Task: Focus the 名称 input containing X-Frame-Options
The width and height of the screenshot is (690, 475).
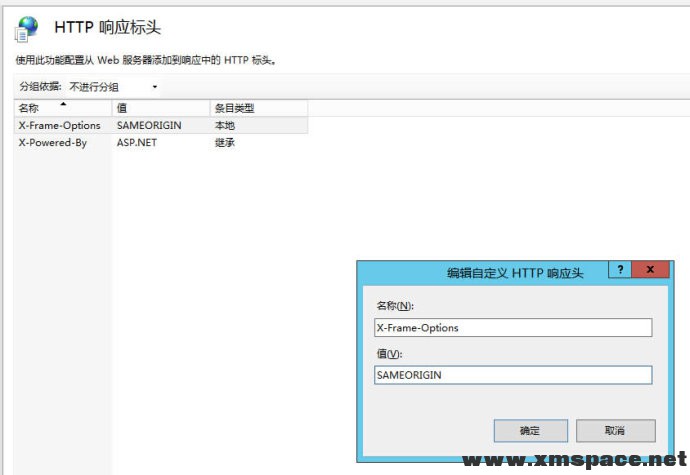Action: point(512,327)
